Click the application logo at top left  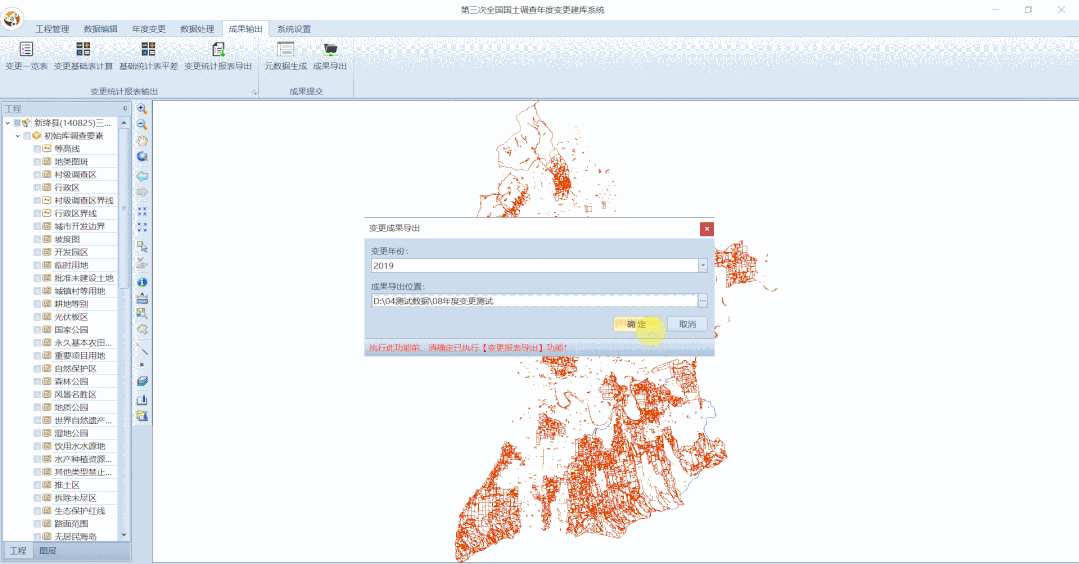[12, 17]
